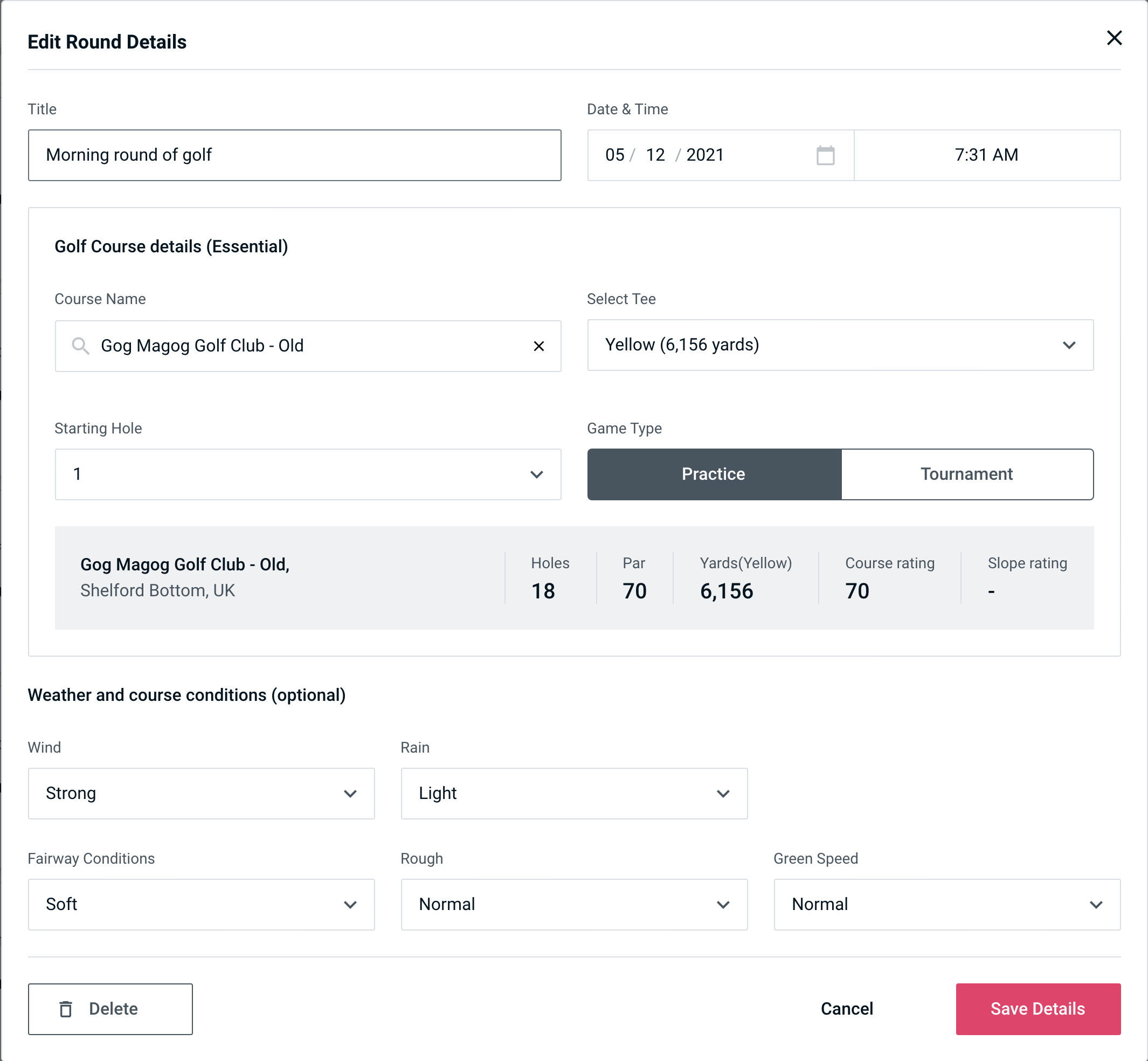Select the Green Speed dropdown

[946, 903]
